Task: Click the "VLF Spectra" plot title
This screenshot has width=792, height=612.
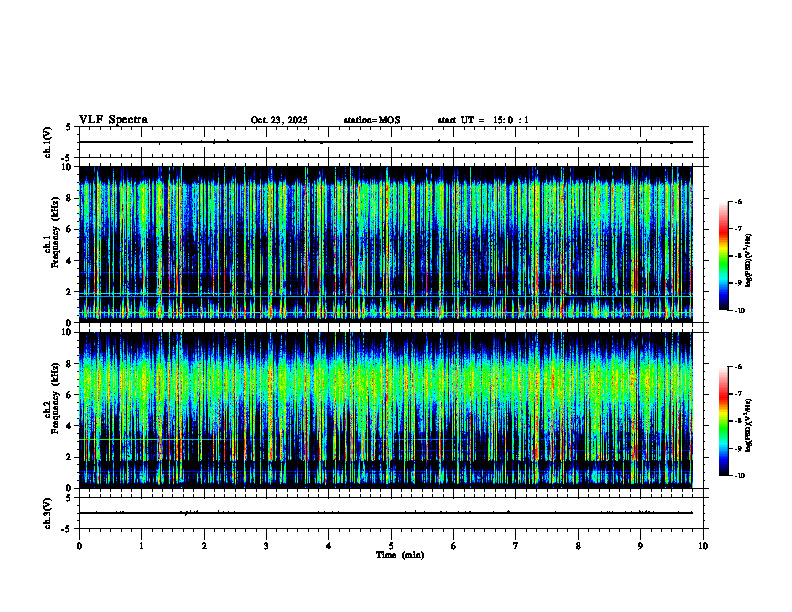Action: pos(113,120)
